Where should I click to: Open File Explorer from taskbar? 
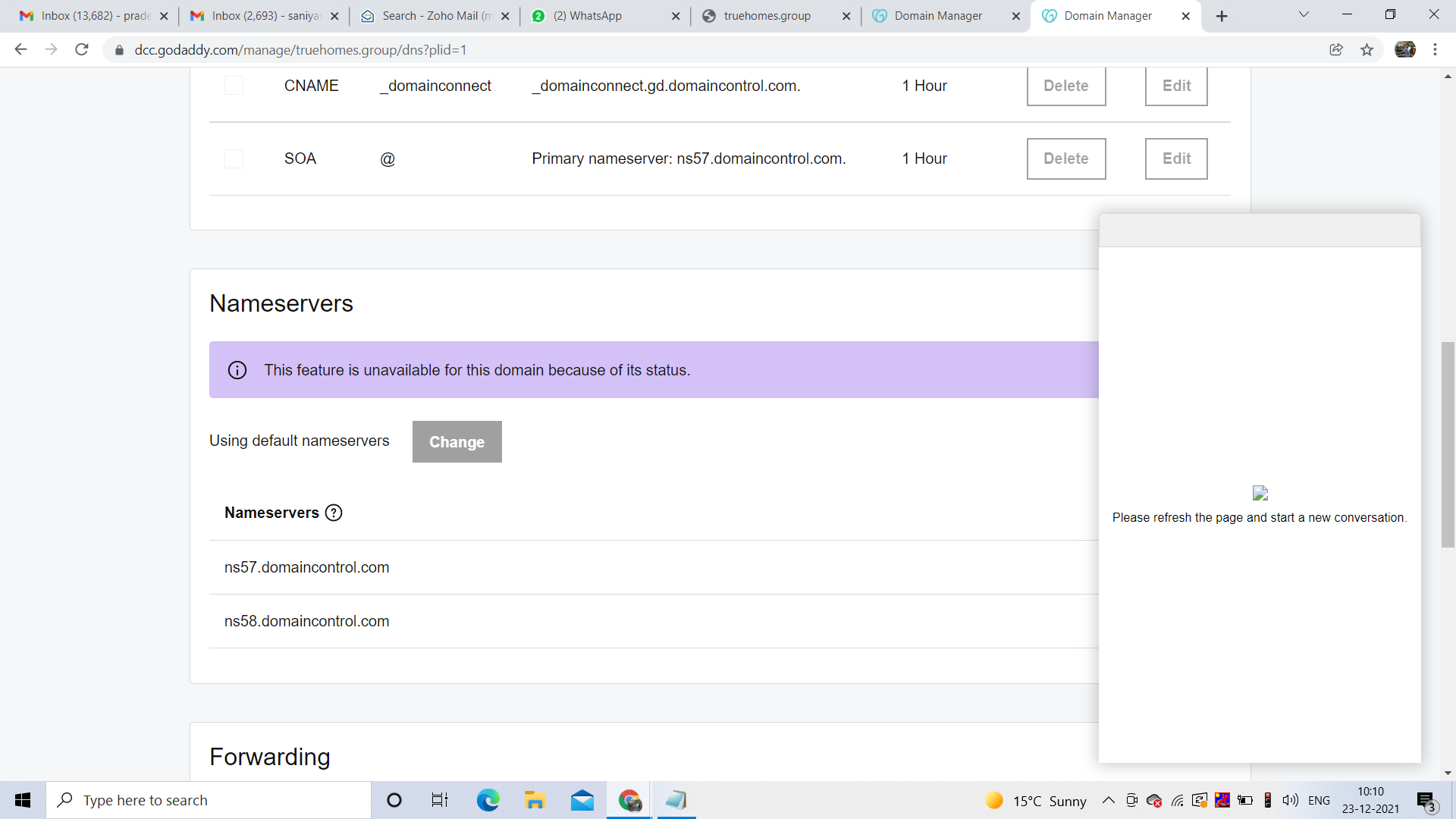coord(535,800)
